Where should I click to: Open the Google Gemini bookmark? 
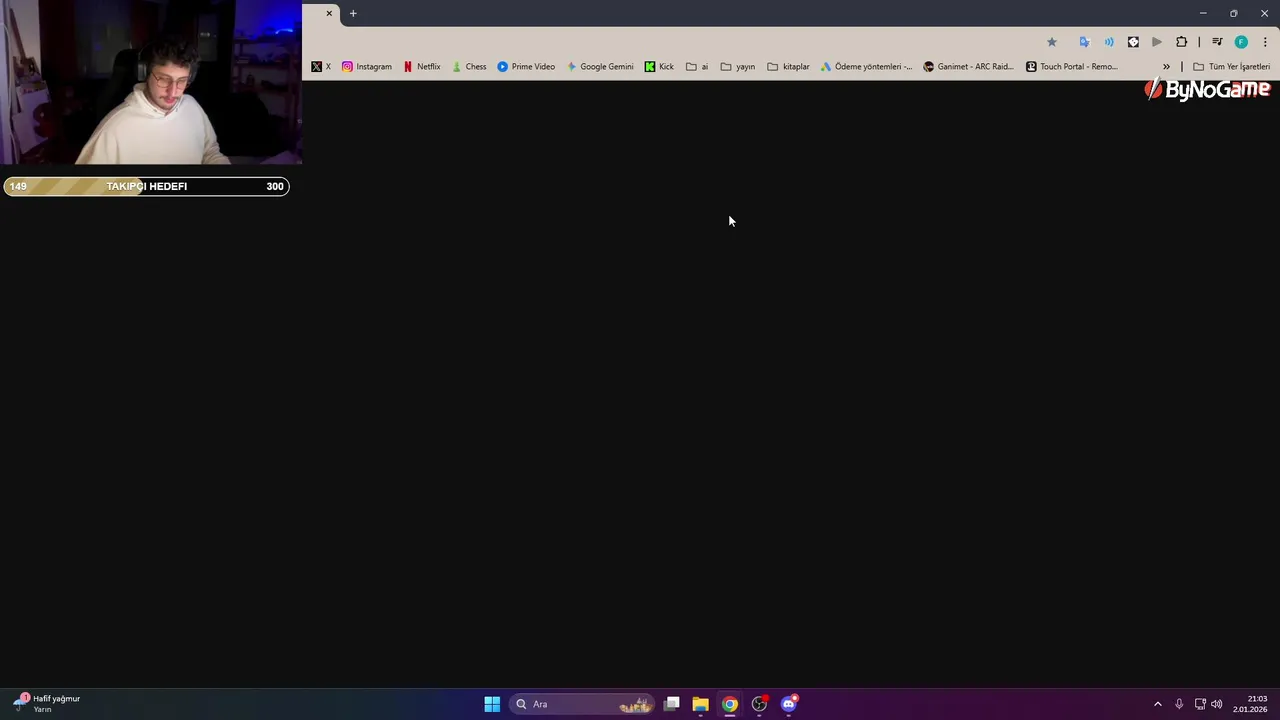tap(600, 67)
